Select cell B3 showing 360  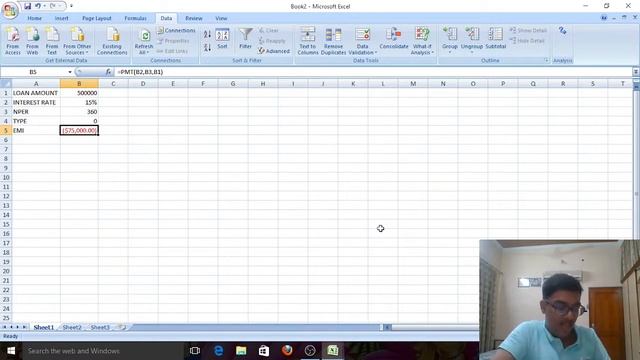(x=79, y=112)
